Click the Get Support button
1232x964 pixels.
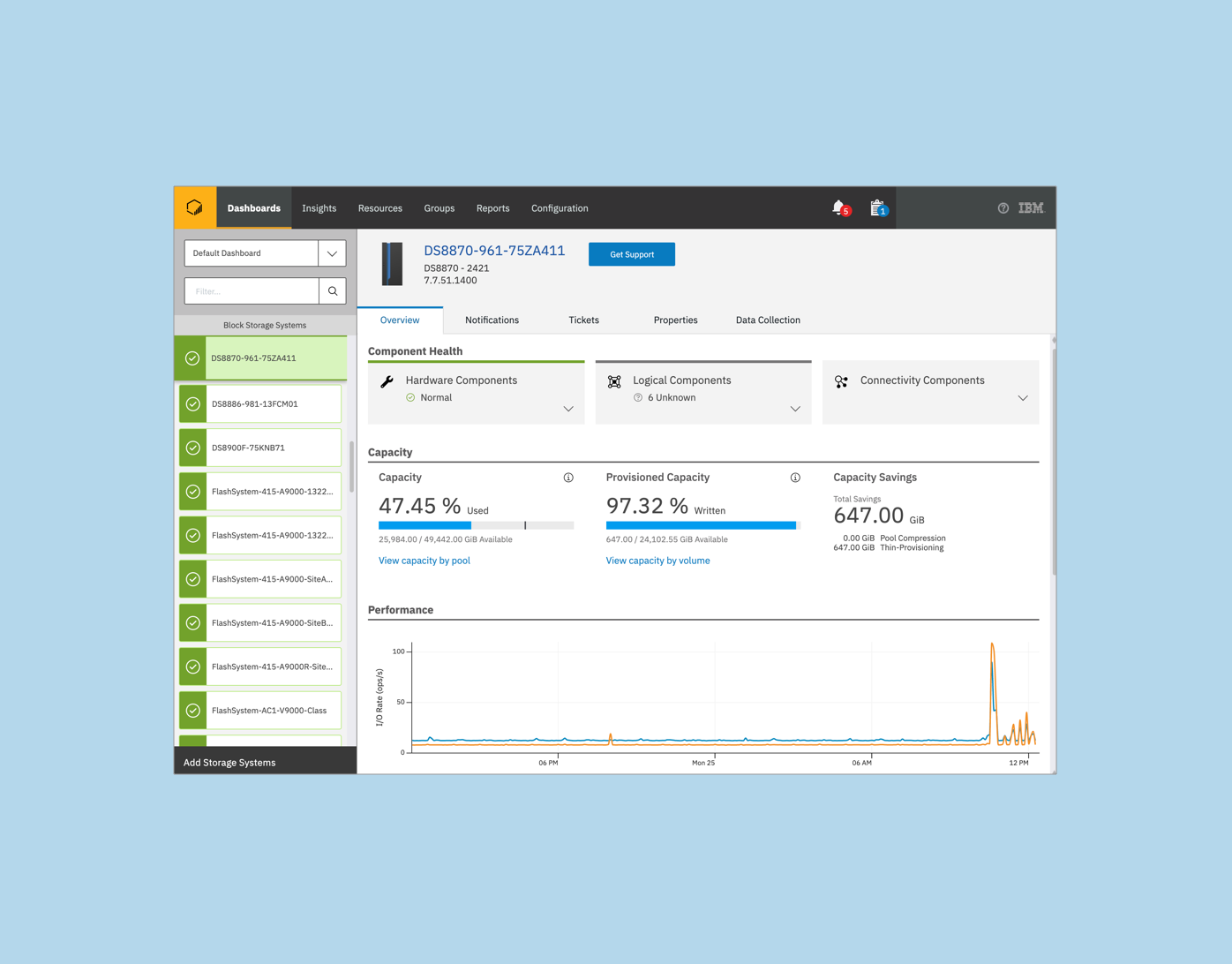click(x=632, y=254)
